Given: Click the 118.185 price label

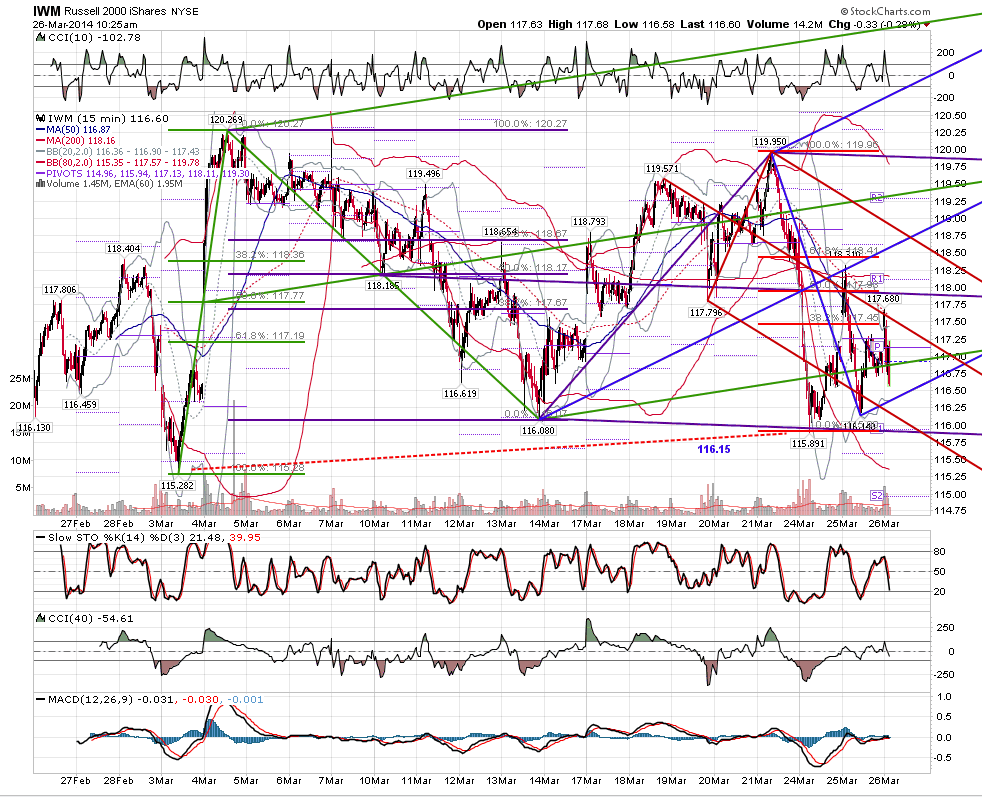Looking at the screenshot, I should coord(383,285).
